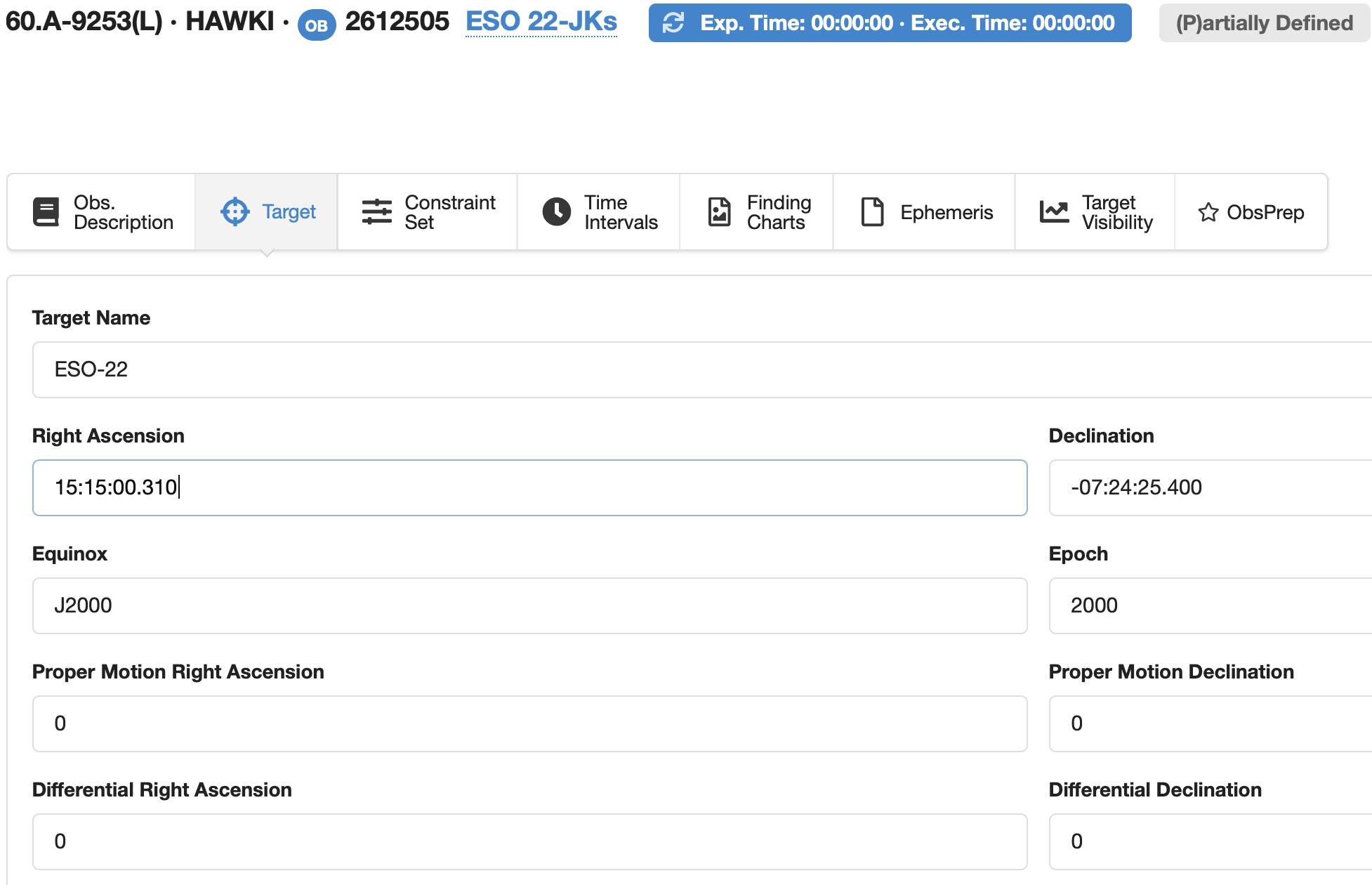Click the Ephemeris document icon
This screenshot has width=1372, height=885.
click(x=872, y=212)
